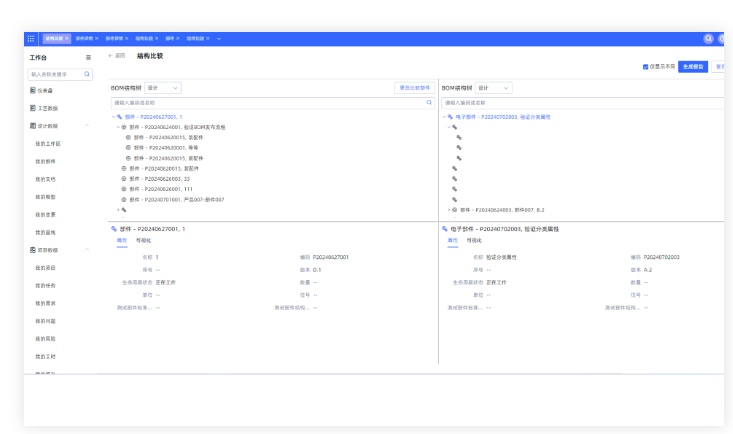Open 仪表盘 in the sidebar menu

click(45, 90)
